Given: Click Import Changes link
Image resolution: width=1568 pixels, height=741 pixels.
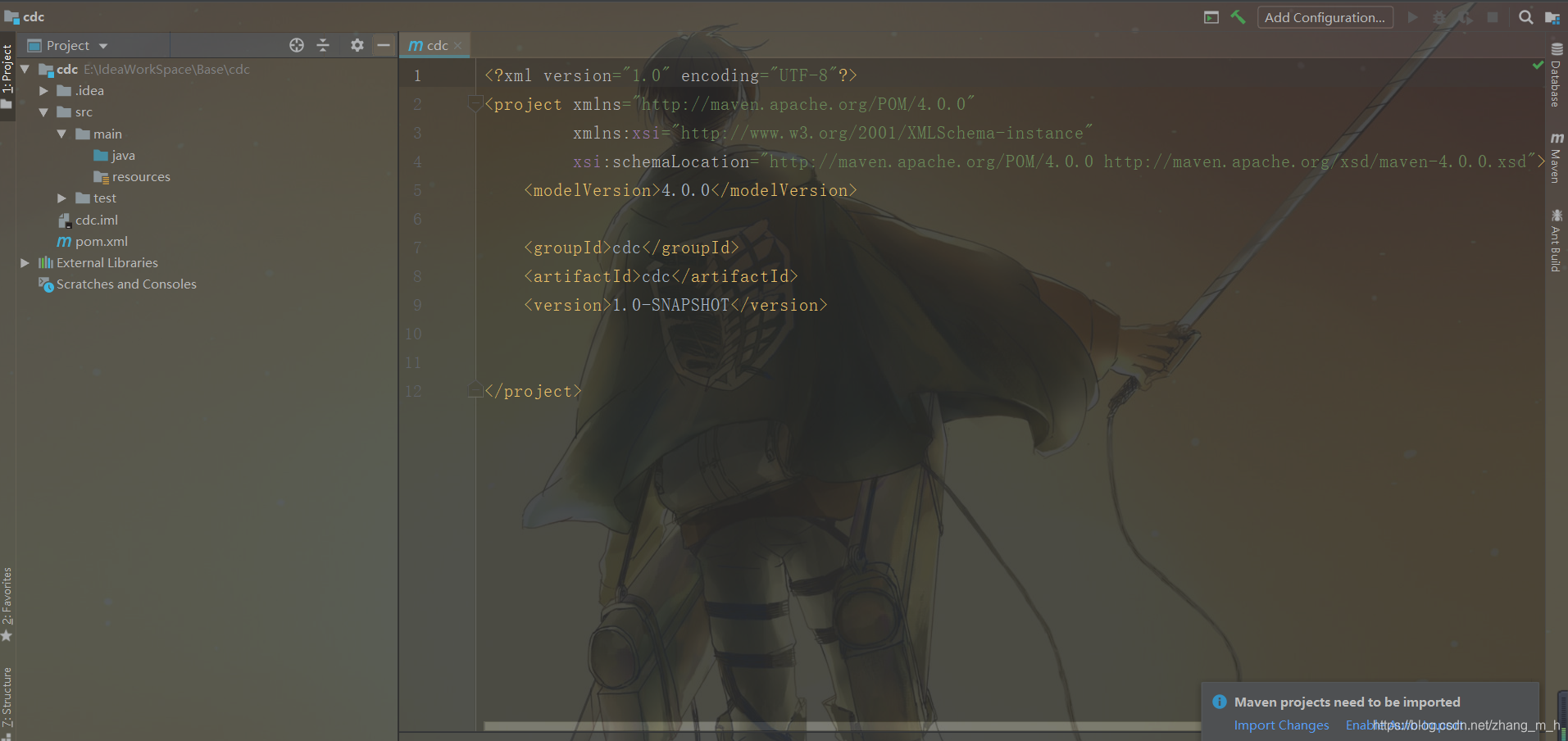Looking at the screenshot, I should pyautogui.click(x=1281, y=725).
